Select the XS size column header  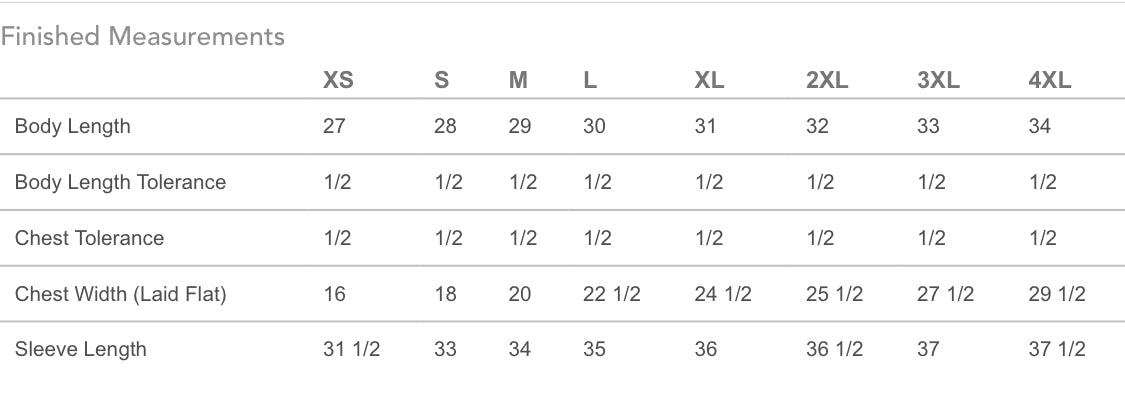(x=338, y=81)
